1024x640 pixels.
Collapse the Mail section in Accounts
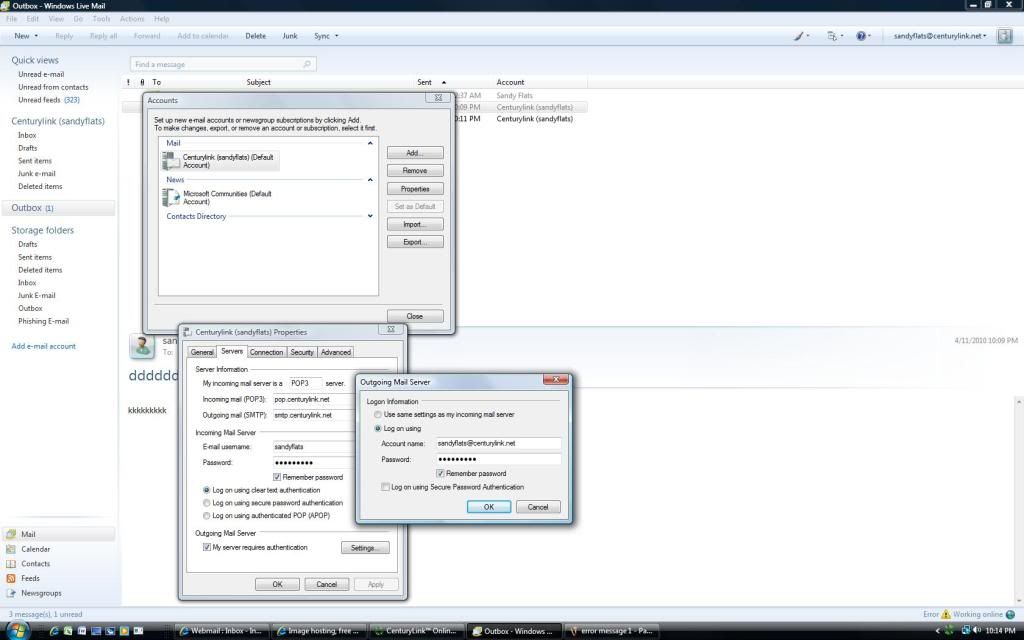tap(370, 143)
